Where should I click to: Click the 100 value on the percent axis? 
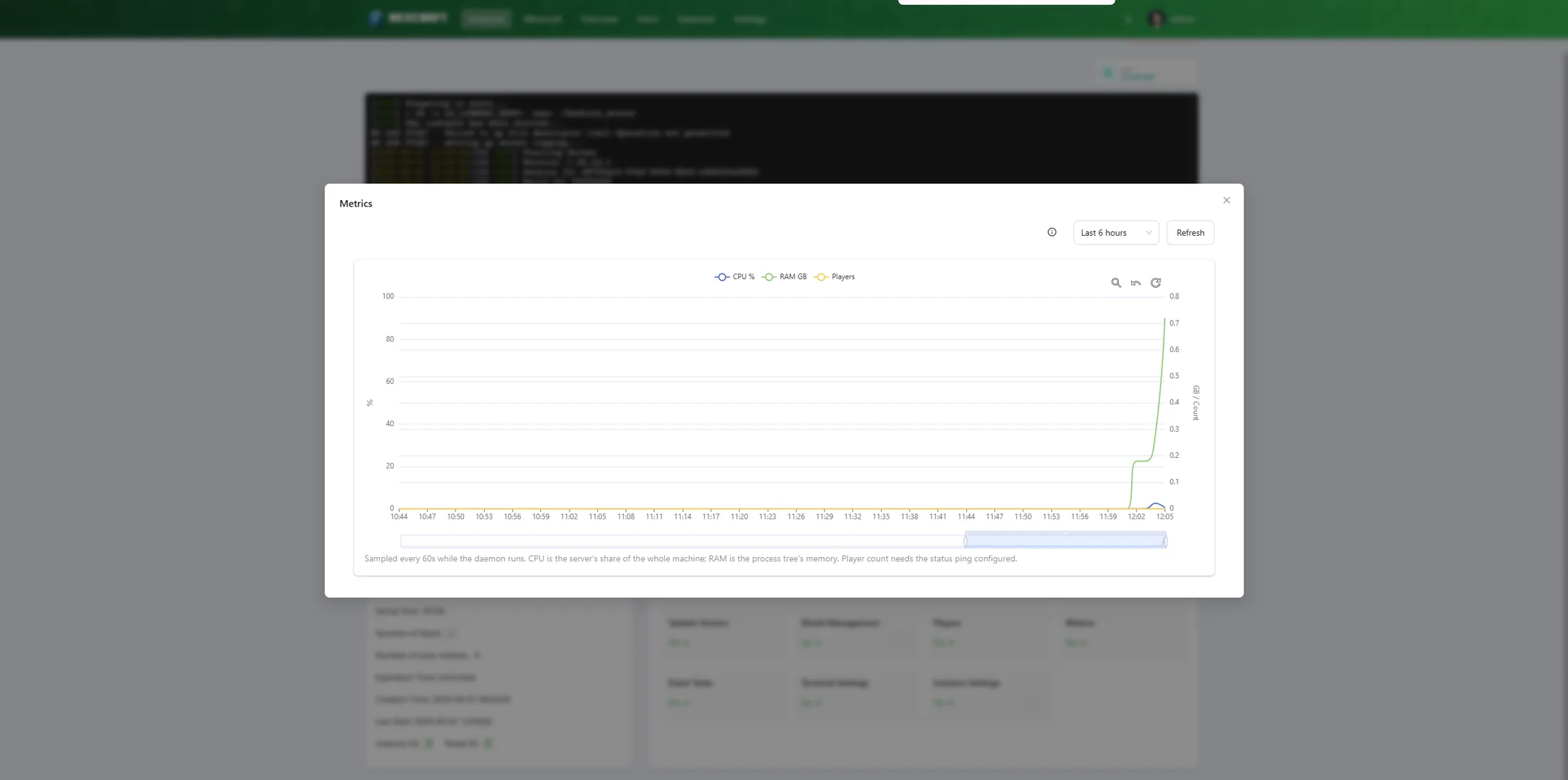point(388,296)
